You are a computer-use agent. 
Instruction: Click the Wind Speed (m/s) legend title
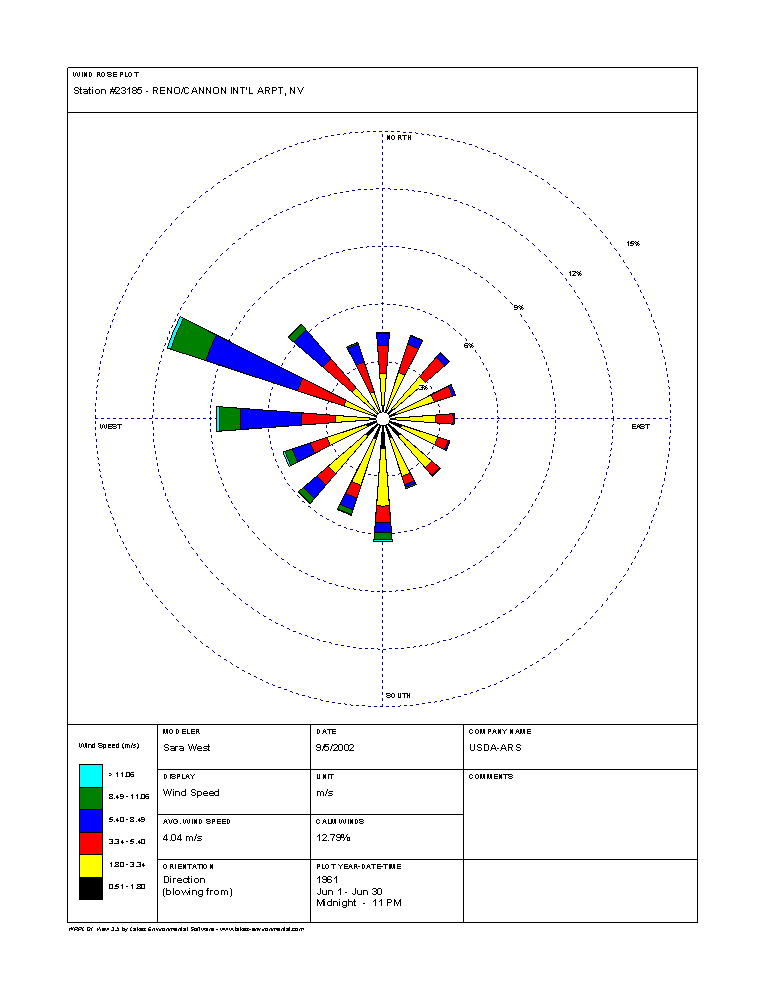pyautogui.click(x=109, y=746)
